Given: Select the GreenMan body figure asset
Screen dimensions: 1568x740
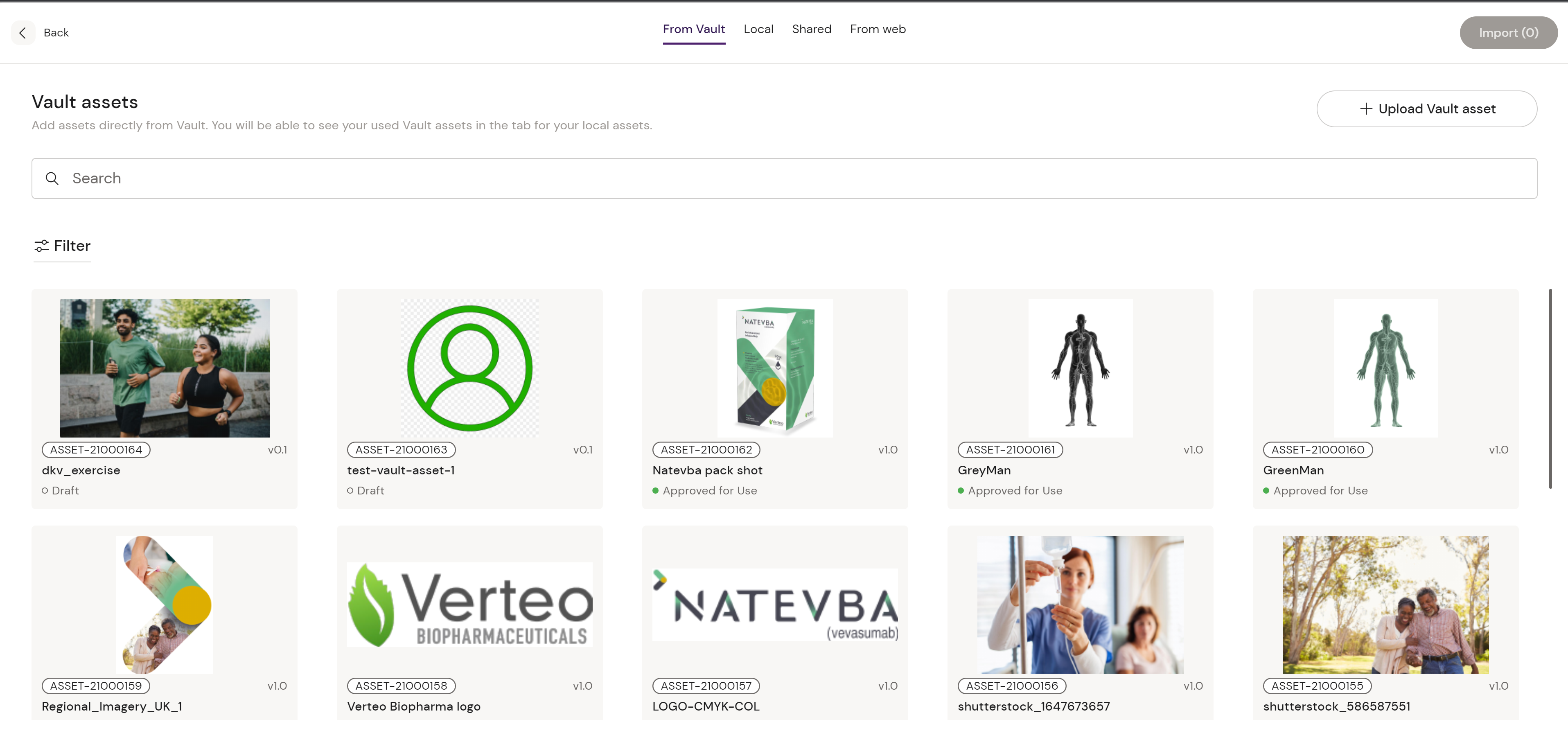Looking at the screenshot, I should tap(1385, 368).
